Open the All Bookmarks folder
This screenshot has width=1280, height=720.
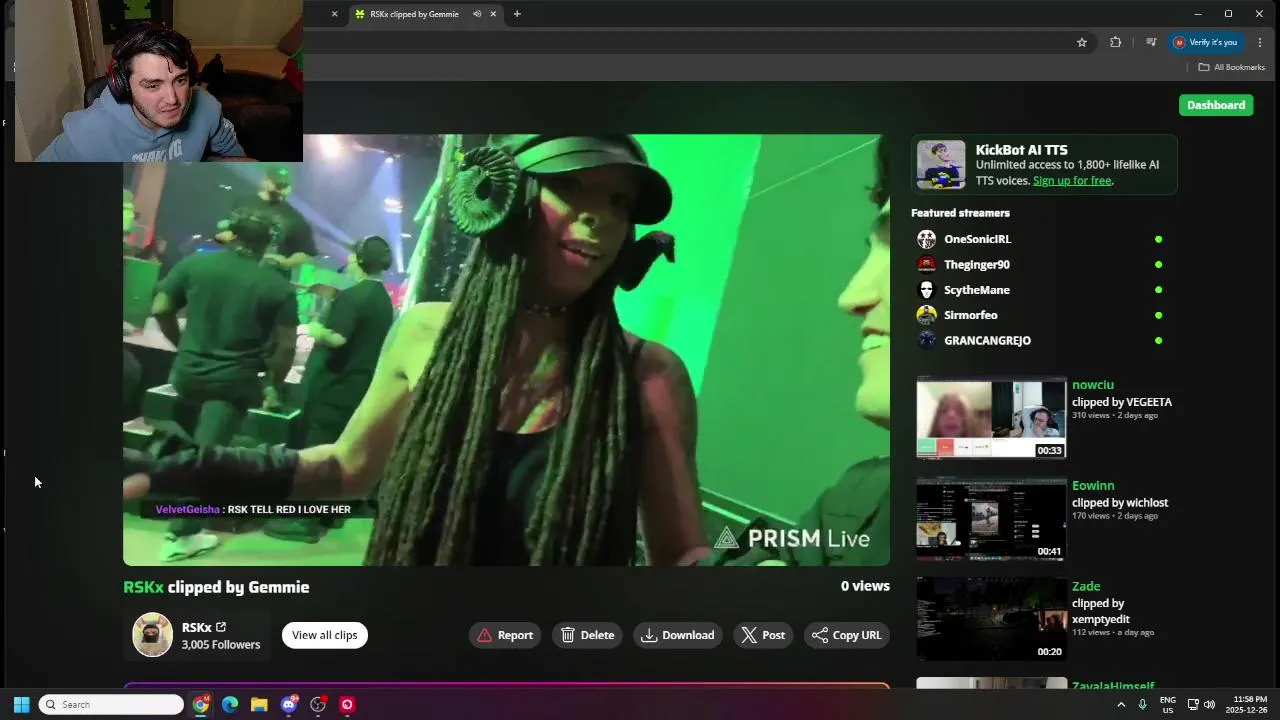click(1232, 67)
